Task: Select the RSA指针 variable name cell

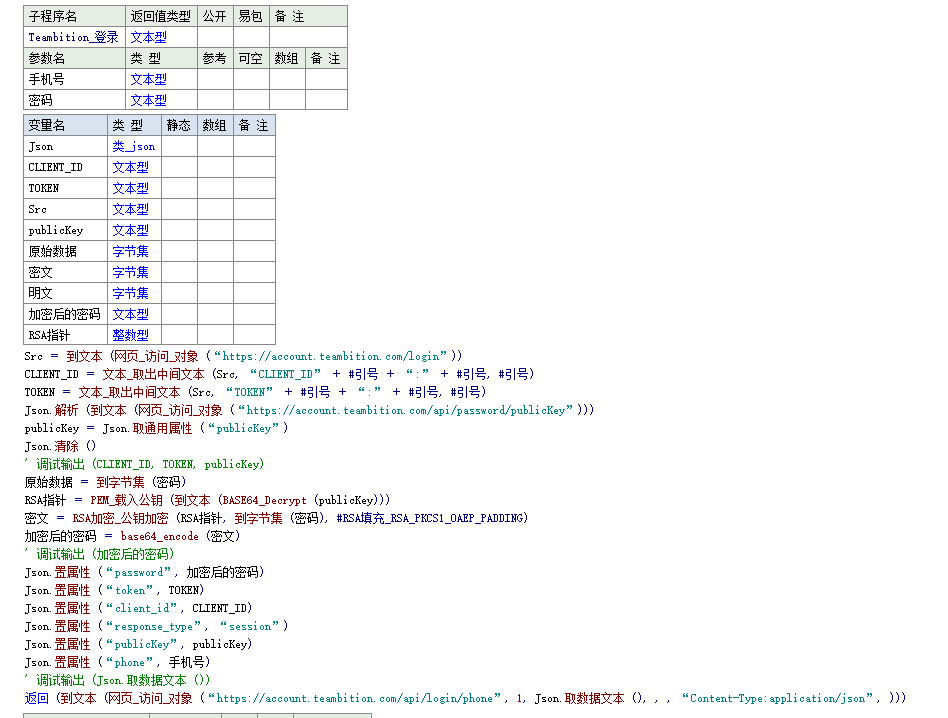Action: (x=65, y=335)
